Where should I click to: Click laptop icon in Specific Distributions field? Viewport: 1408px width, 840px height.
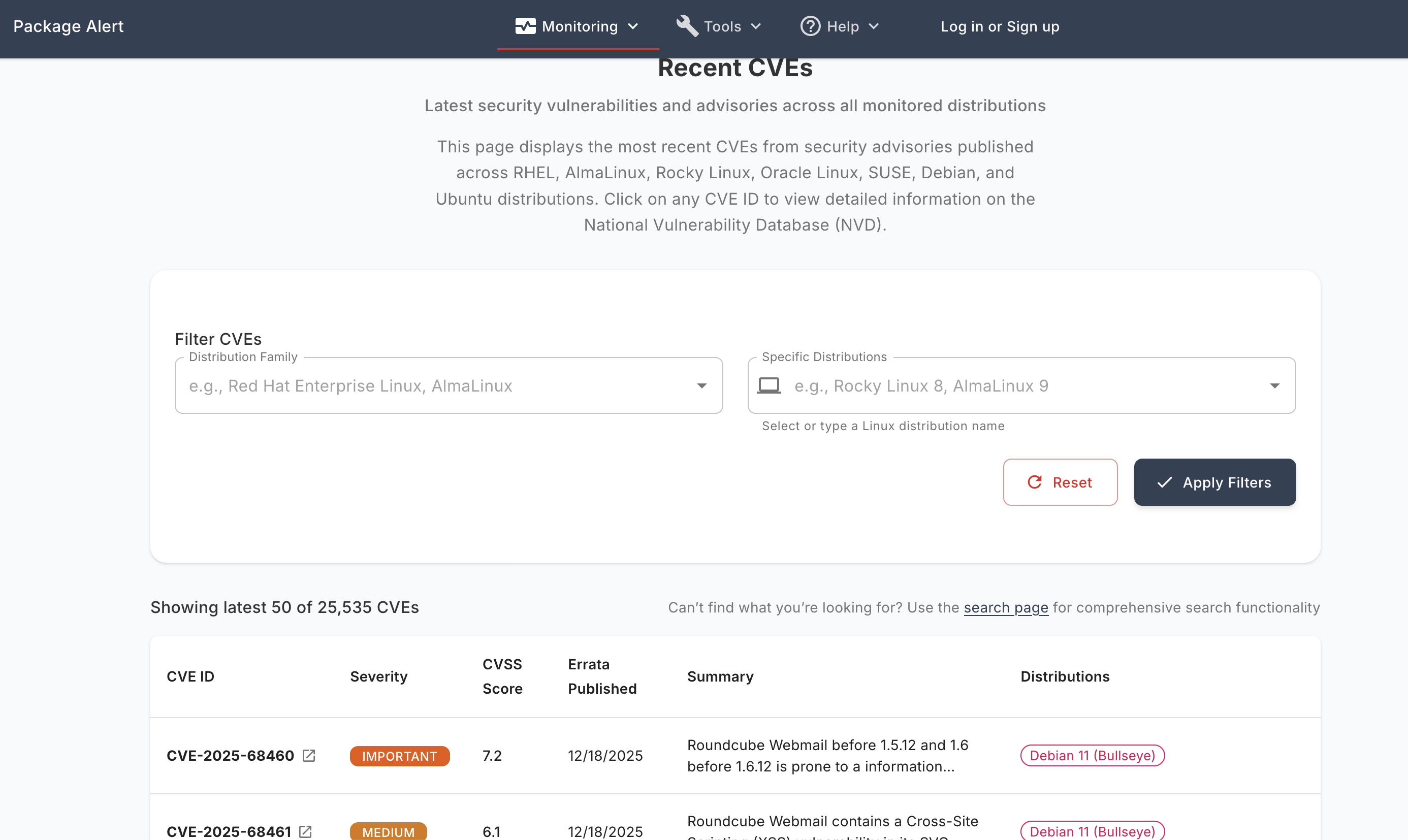point(769,385)
